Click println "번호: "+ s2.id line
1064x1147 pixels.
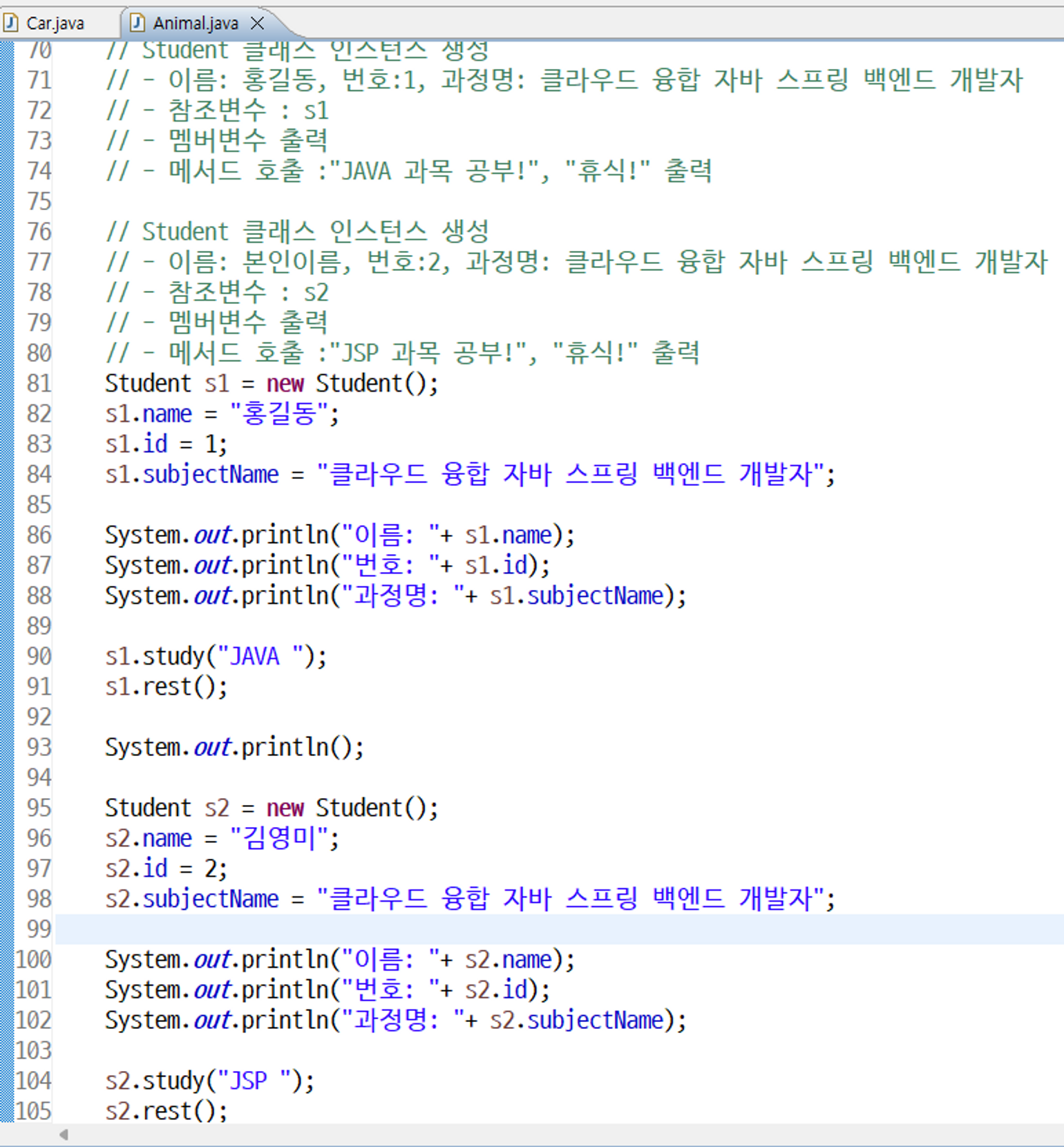(x=327, y=990)
